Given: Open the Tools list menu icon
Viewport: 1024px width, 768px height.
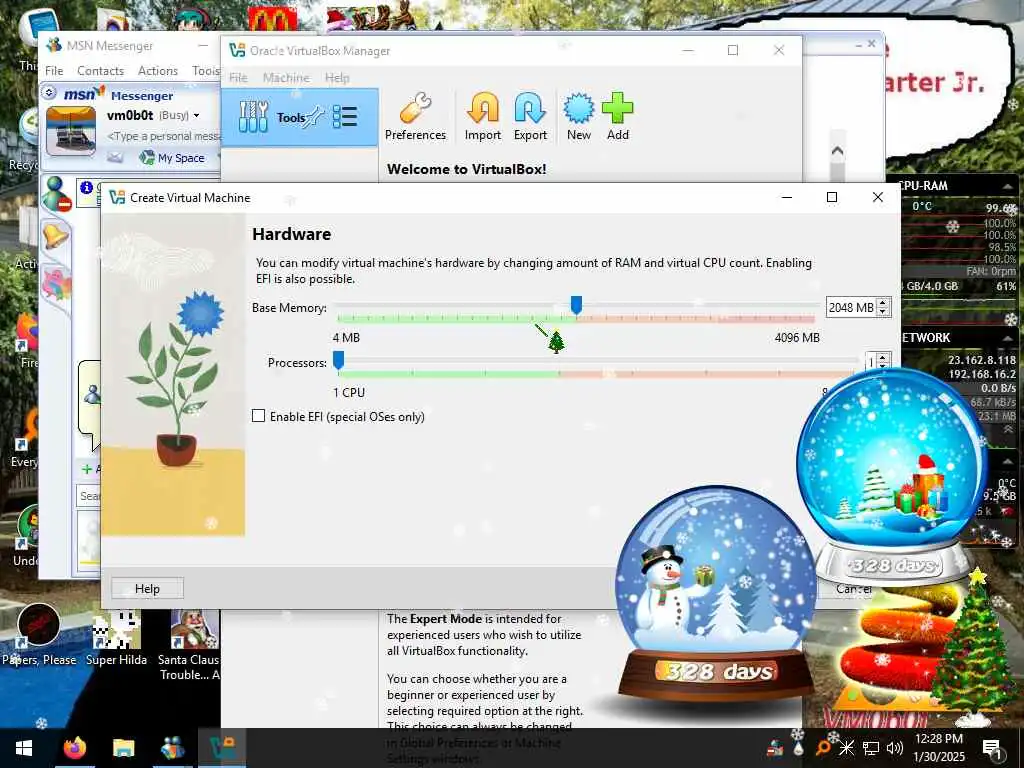Looking at the screenshot, I should tap(345, 118).
